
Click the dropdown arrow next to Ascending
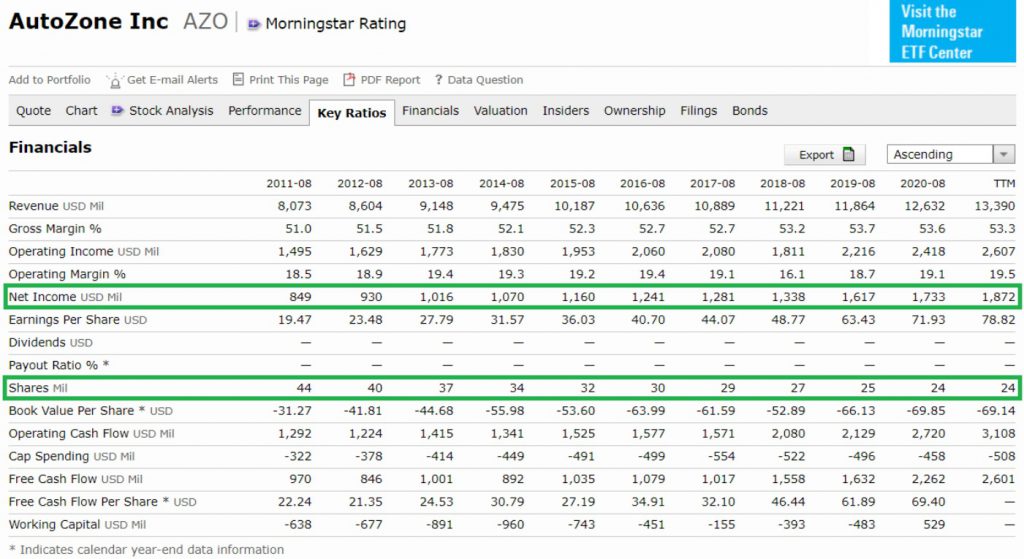tap(1004, 154)
